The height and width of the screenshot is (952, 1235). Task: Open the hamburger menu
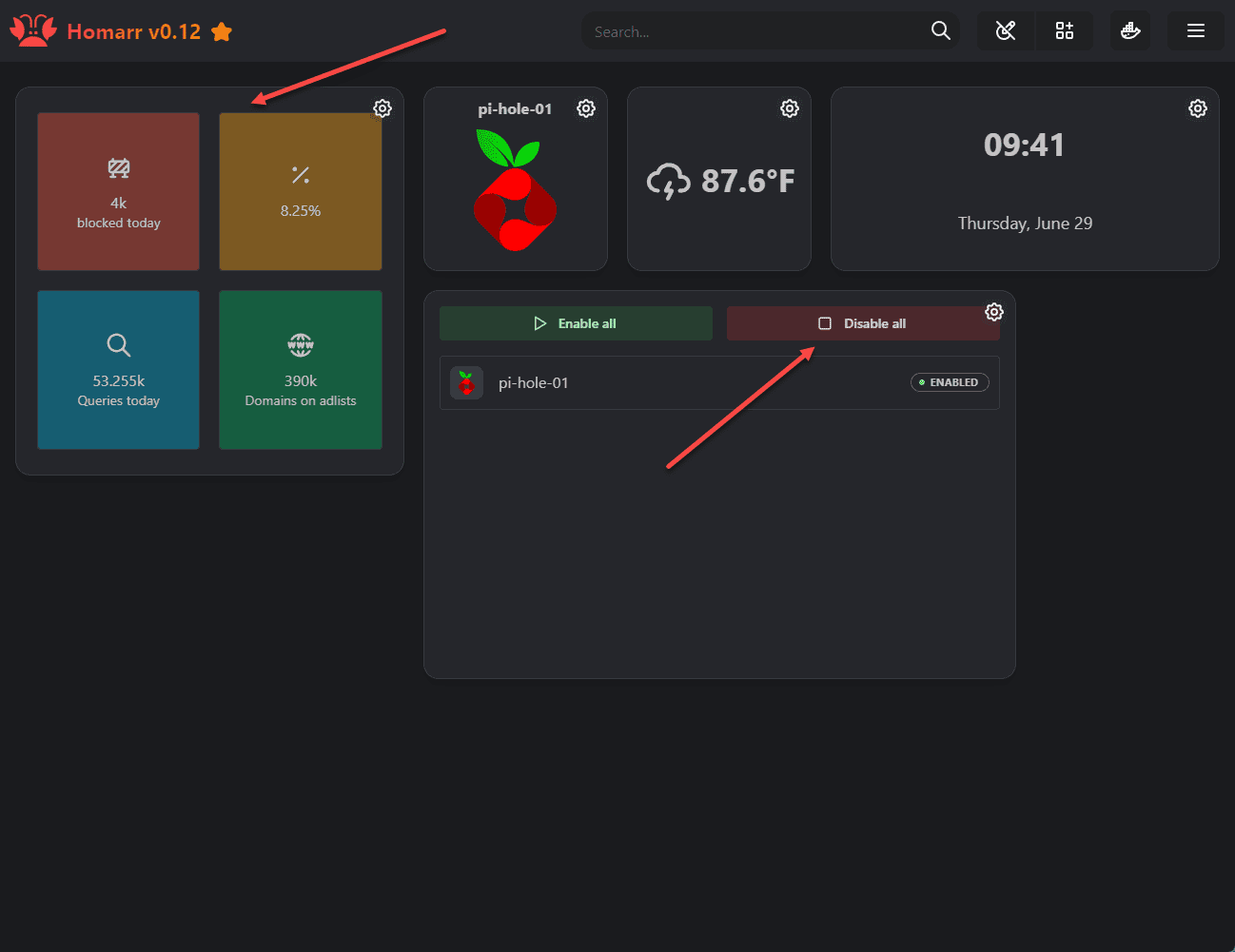click(x=1196, y=30)
